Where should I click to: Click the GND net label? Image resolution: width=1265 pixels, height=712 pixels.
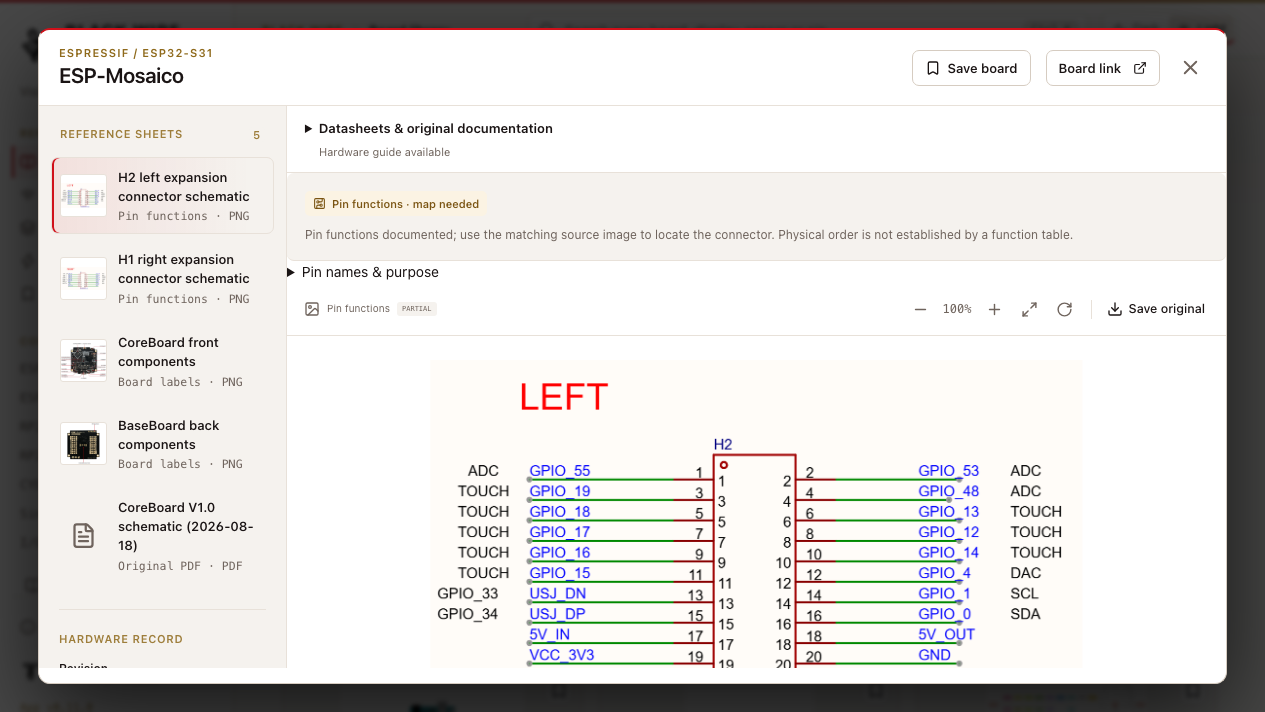tap(935, 655)
